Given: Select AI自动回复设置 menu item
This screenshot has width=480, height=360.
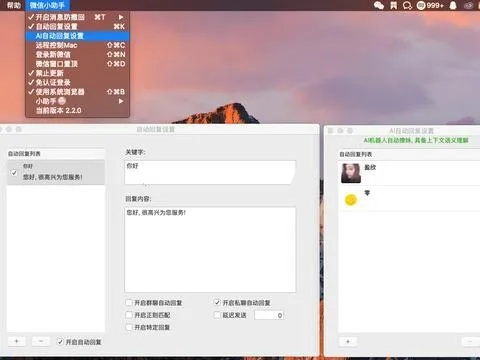Looking at the screenshot, I should pos(77,36).
